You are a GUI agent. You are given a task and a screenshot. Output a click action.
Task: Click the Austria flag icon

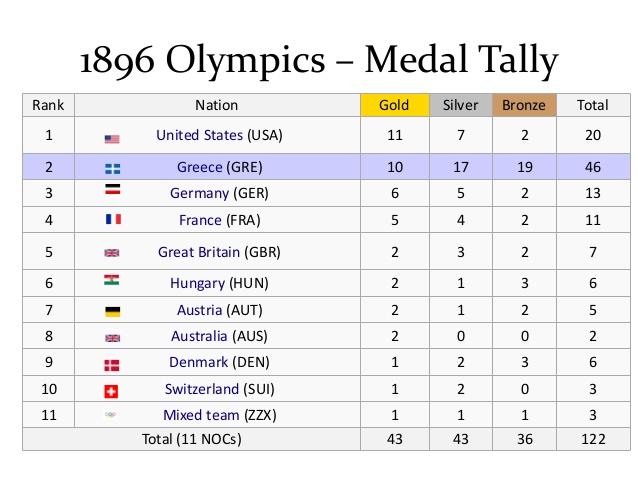point(112,312)
